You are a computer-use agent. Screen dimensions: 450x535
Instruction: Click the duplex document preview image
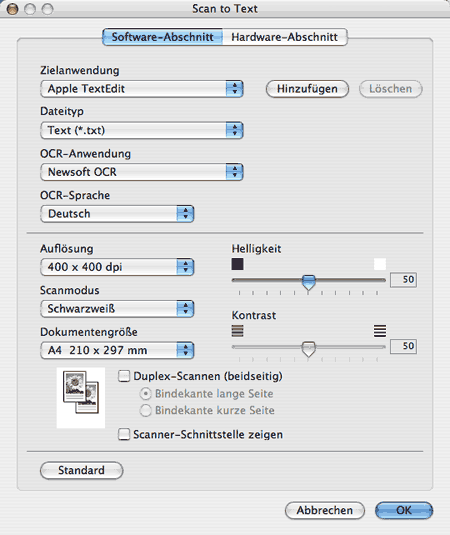(81, 397)
